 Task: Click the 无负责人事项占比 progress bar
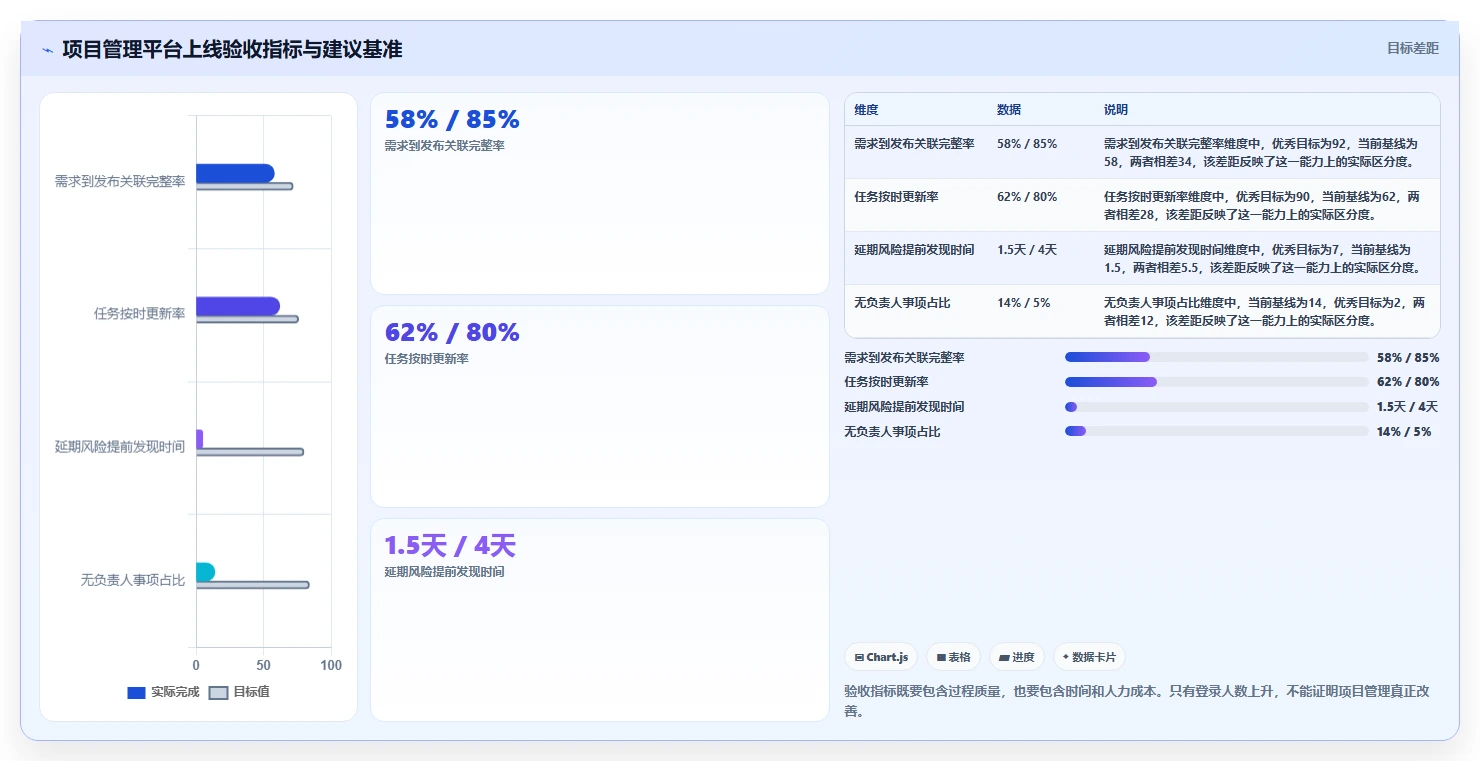(x=1216, y=431)
